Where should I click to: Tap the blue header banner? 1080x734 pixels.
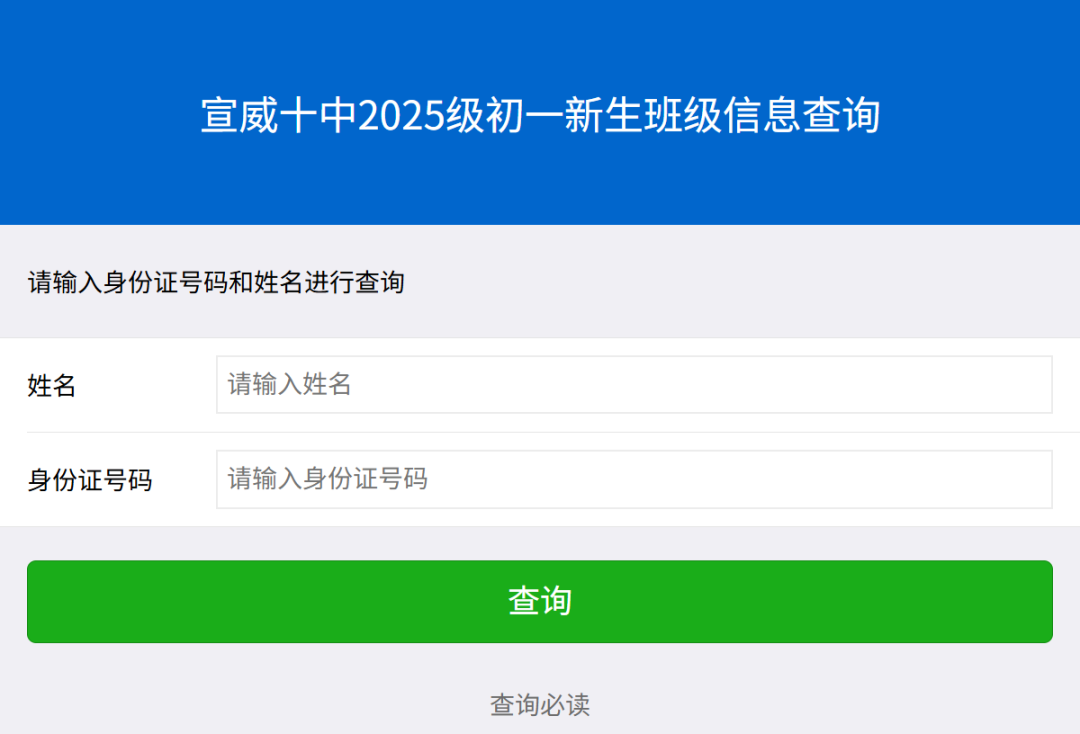540,112
